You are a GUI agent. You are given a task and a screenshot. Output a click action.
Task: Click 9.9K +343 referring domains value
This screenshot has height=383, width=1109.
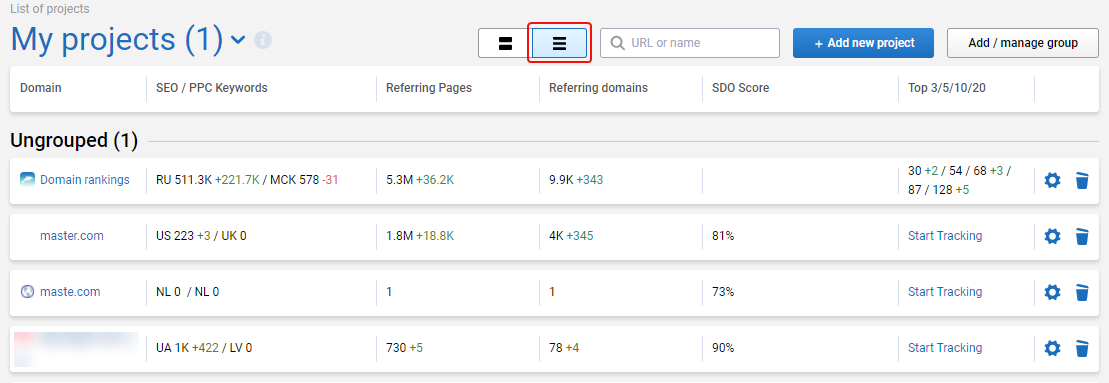pos(576,179)
